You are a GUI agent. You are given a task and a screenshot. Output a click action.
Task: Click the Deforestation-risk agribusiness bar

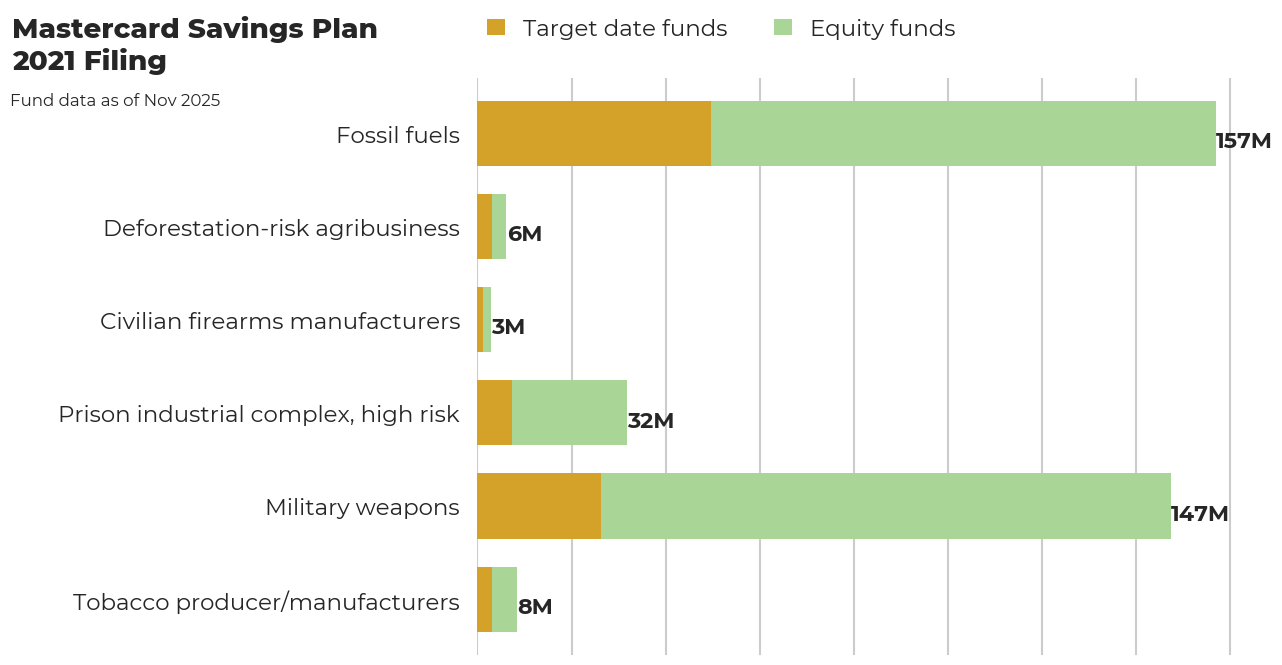pos(491,227)
